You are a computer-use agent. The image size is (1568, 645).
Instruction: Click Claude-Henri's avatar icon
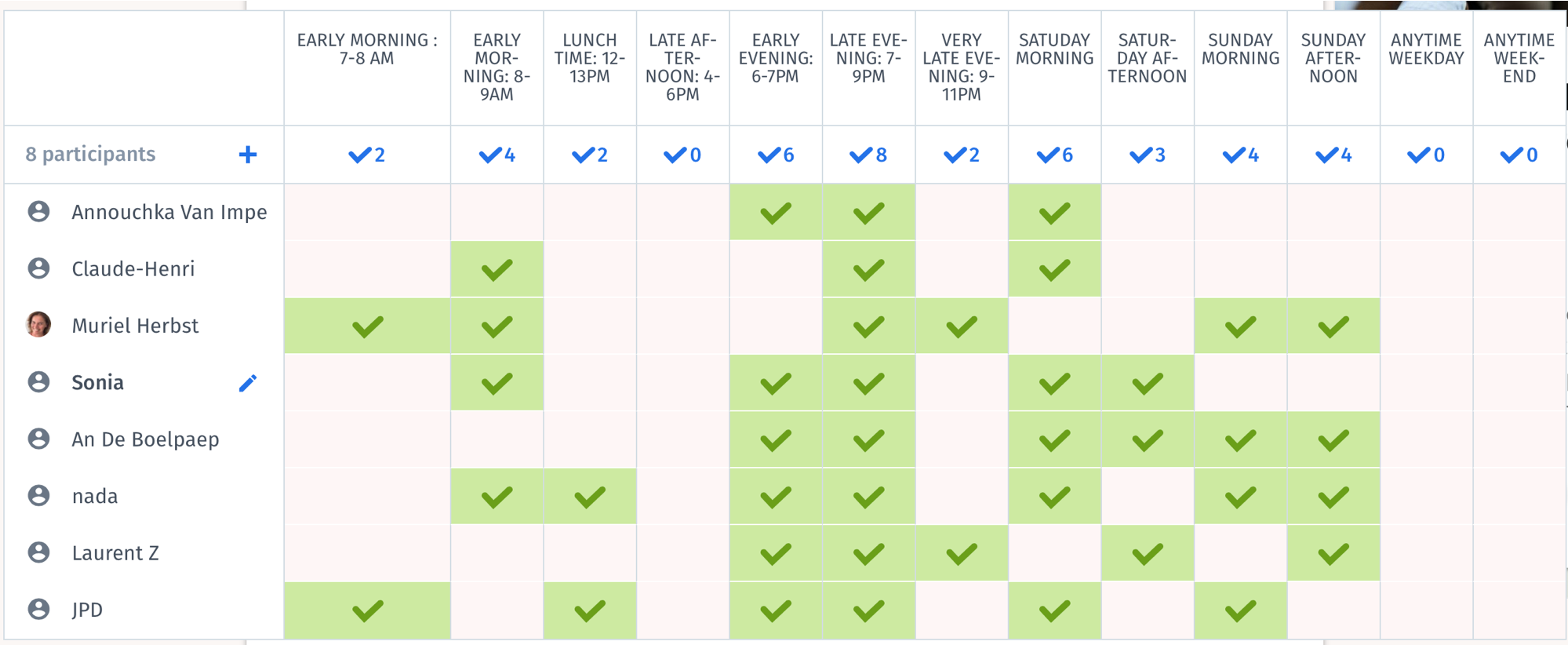(x=38, y=268)
